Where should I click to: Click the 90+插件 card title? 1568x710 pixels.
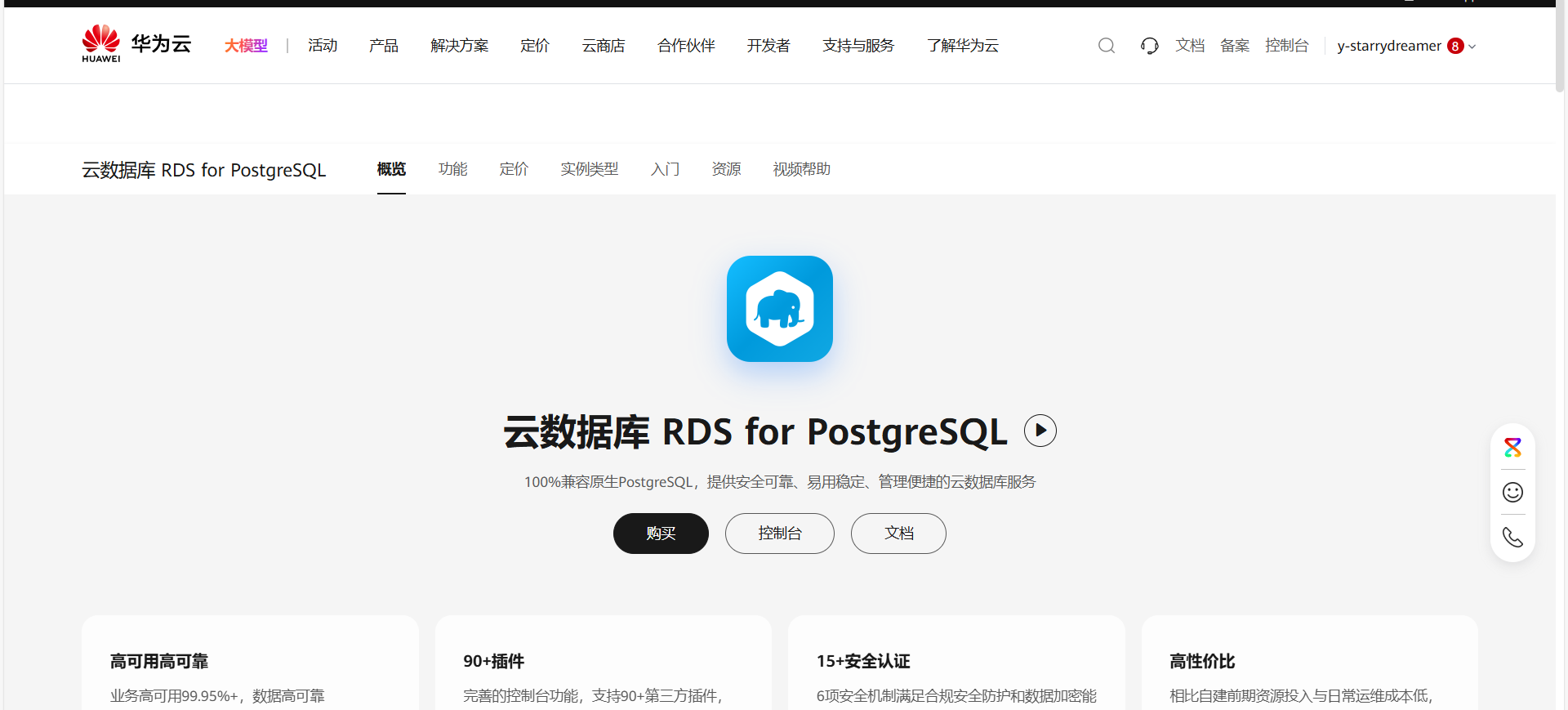pos(494,661)
